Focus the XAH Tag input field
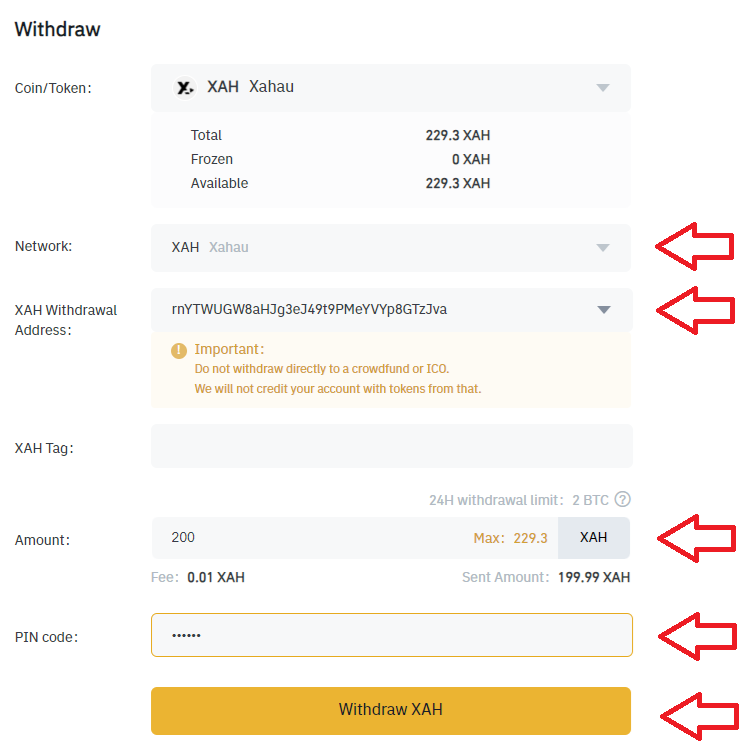The width and height of the screenshot is (756, 747). 391,446
